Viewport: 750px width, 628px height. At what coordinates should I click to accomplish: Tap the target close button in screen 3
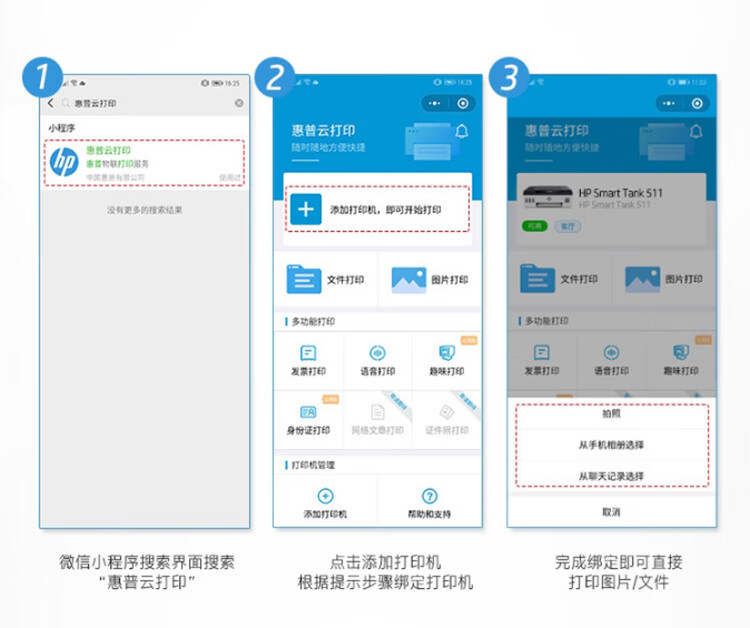697,103
